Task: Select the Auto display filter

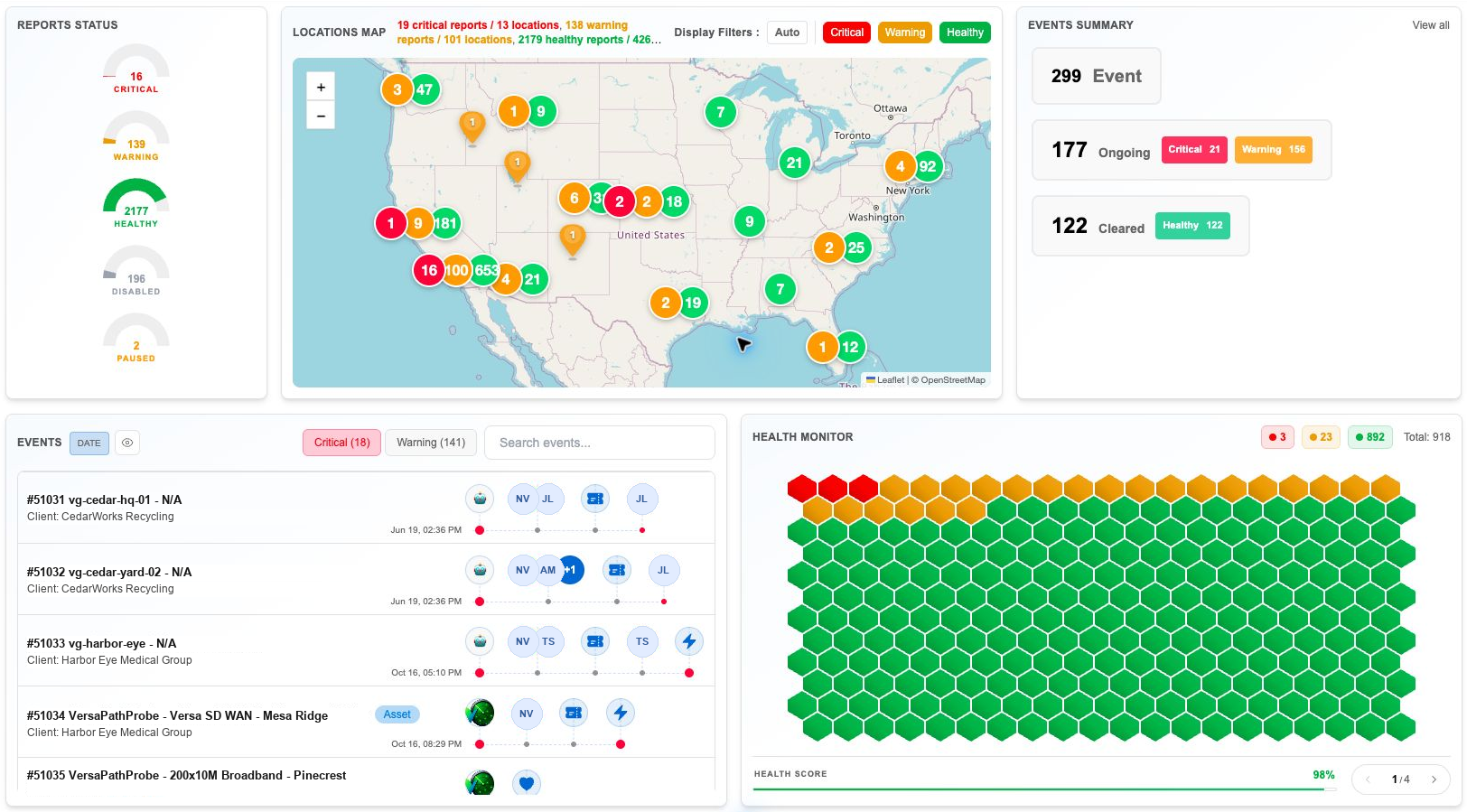Action: click(788, 33)
